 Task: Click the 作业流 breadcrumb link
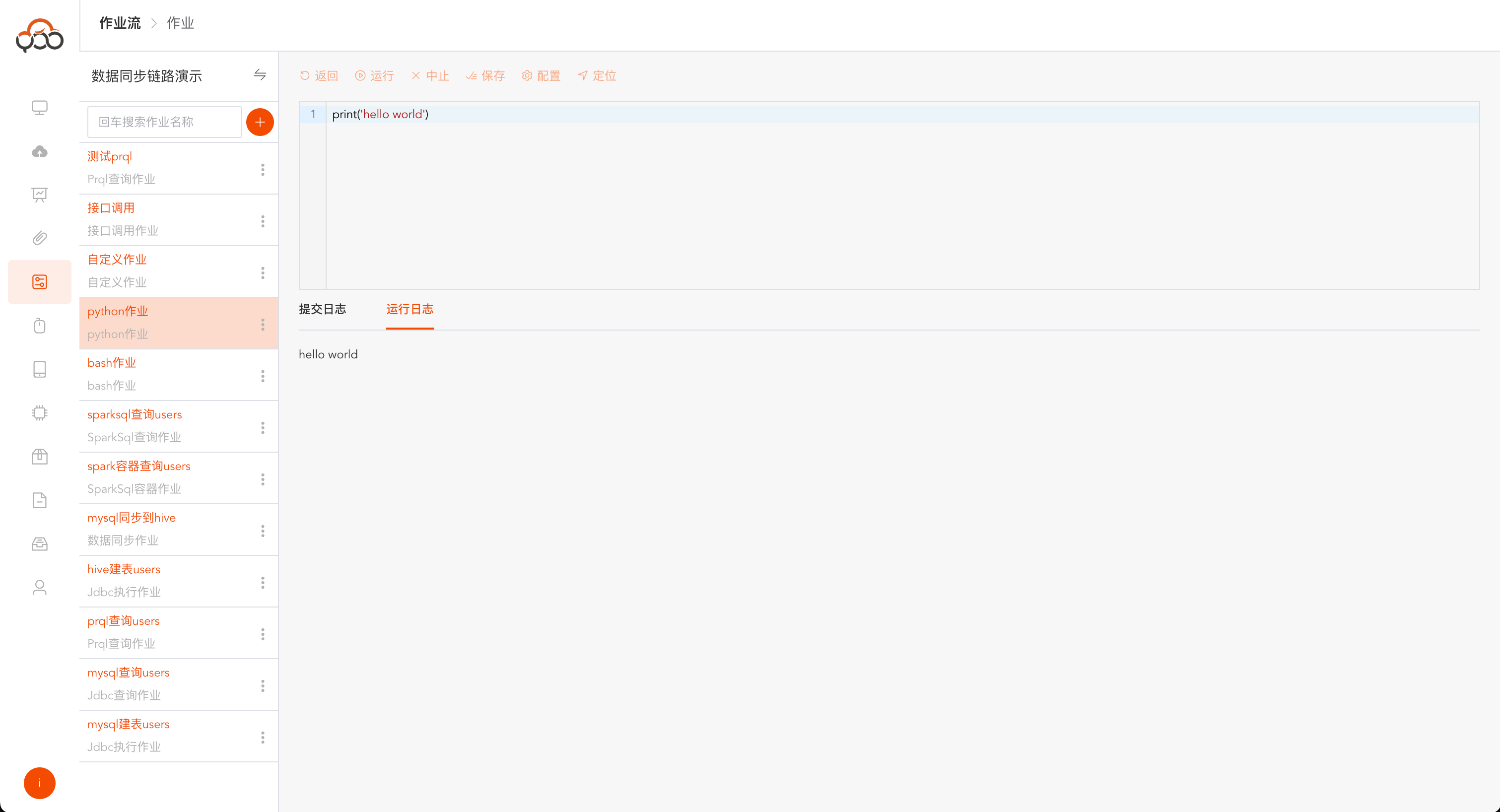pyautogui.click(x=120, y=23)
